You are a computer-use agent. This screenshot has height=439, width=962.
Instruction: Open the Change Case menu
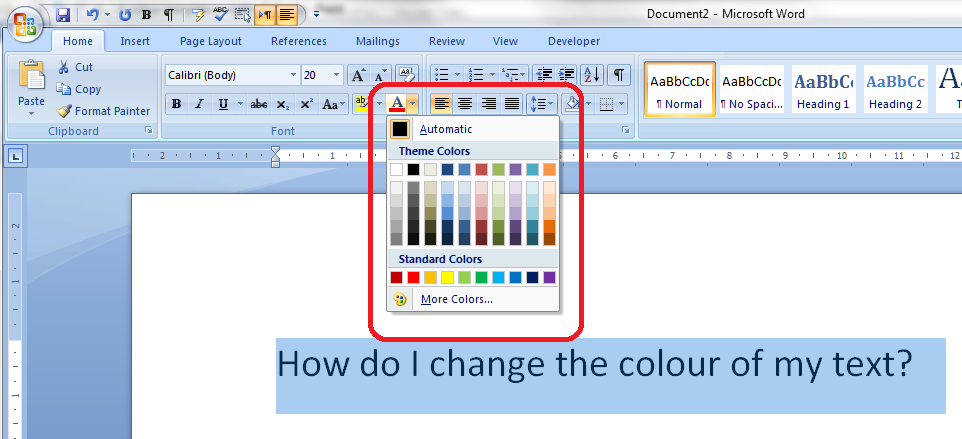[334, 104]
